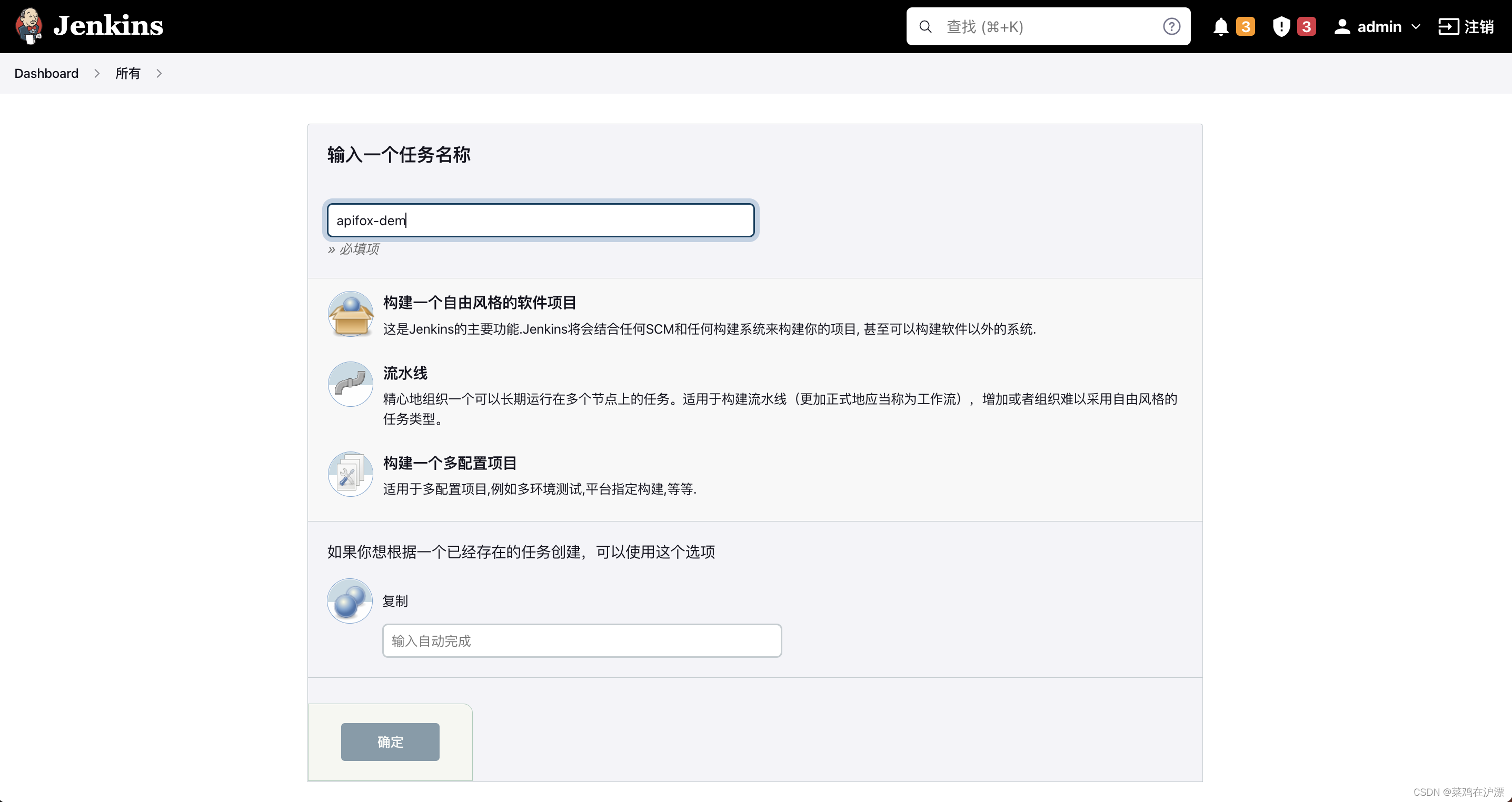Go to Dashboard breadcrumb
The image size is (1512, 802).
46,73
